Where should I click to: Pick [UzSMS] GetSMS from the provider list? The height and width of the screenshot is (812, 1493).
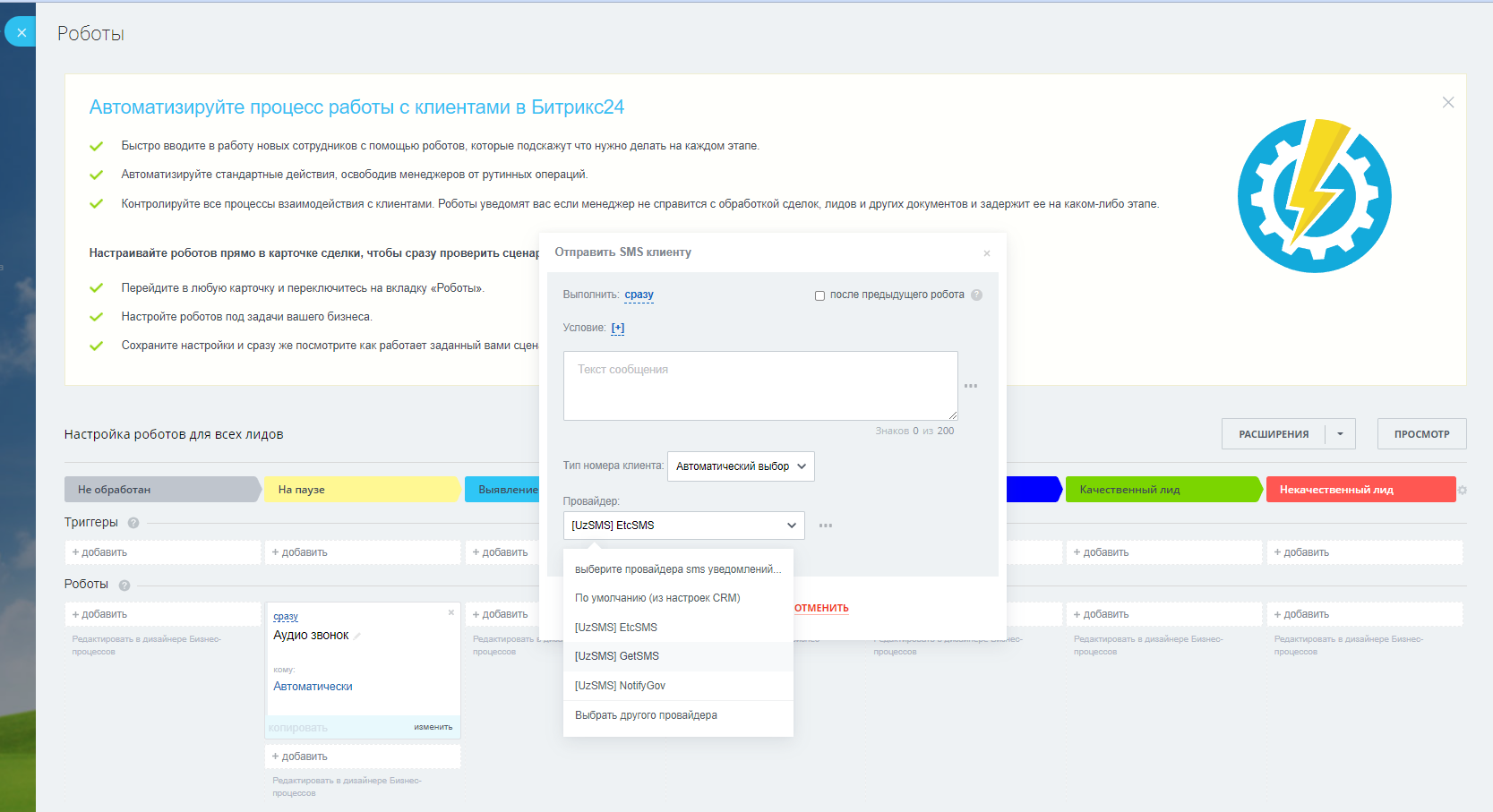tap(678, 656)
